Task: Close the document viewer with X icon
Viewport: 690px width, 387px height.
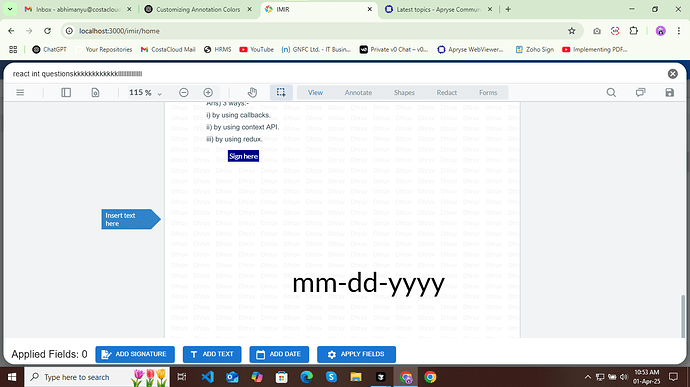Action: pos(672,74)
